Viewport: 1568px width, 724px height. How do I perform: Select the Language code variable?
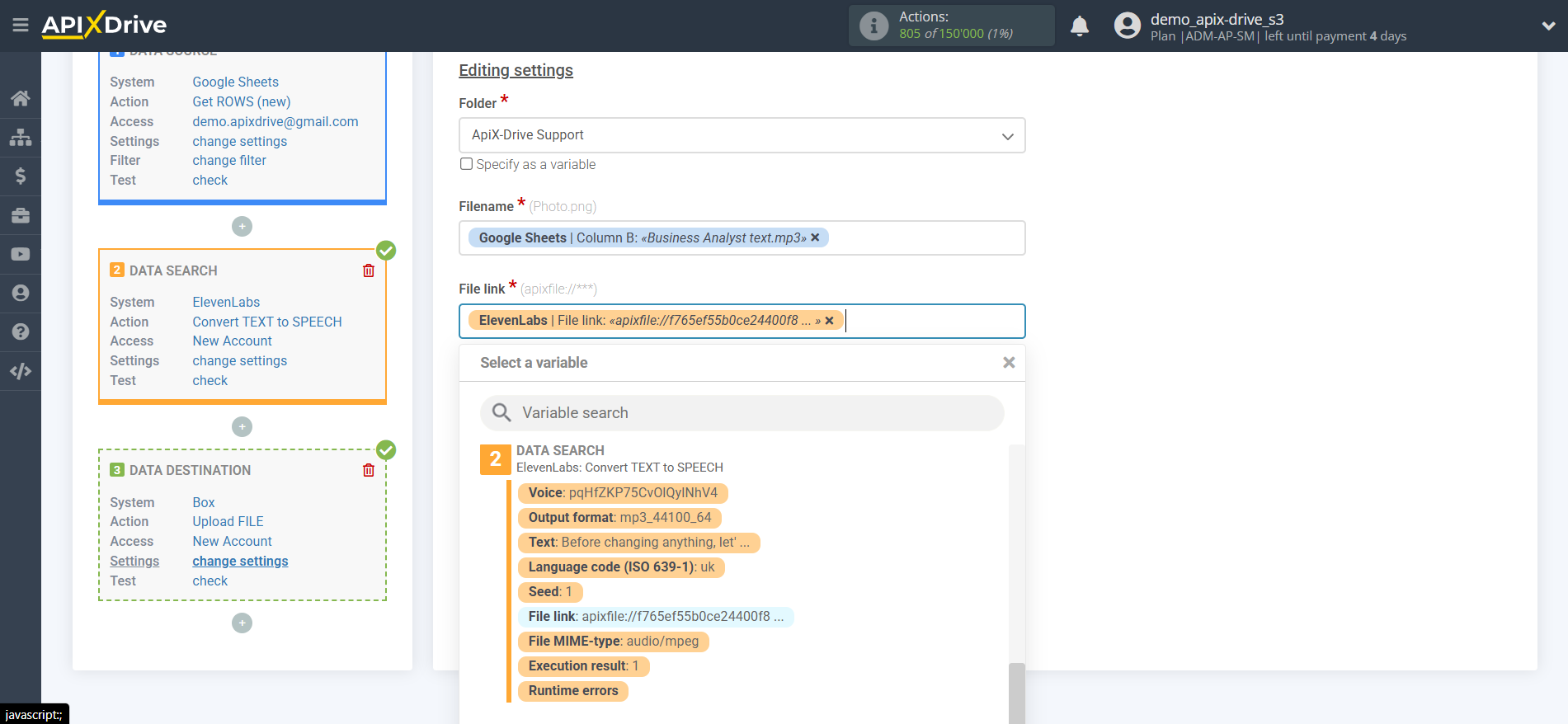tap(621, 567)
